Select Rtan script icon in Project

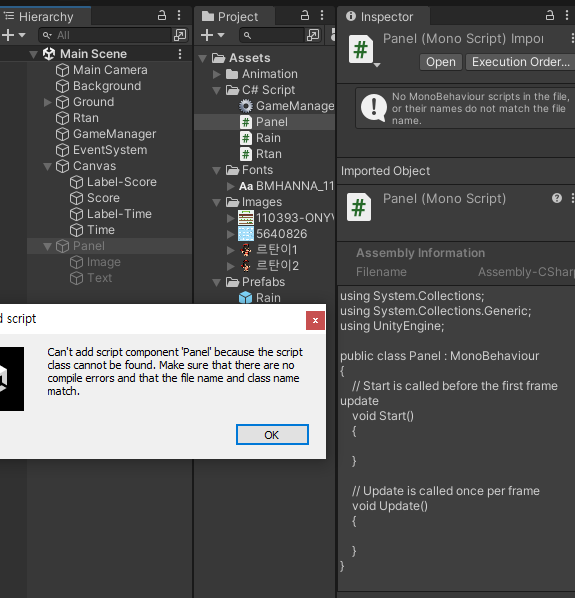[x=246, y=154]
